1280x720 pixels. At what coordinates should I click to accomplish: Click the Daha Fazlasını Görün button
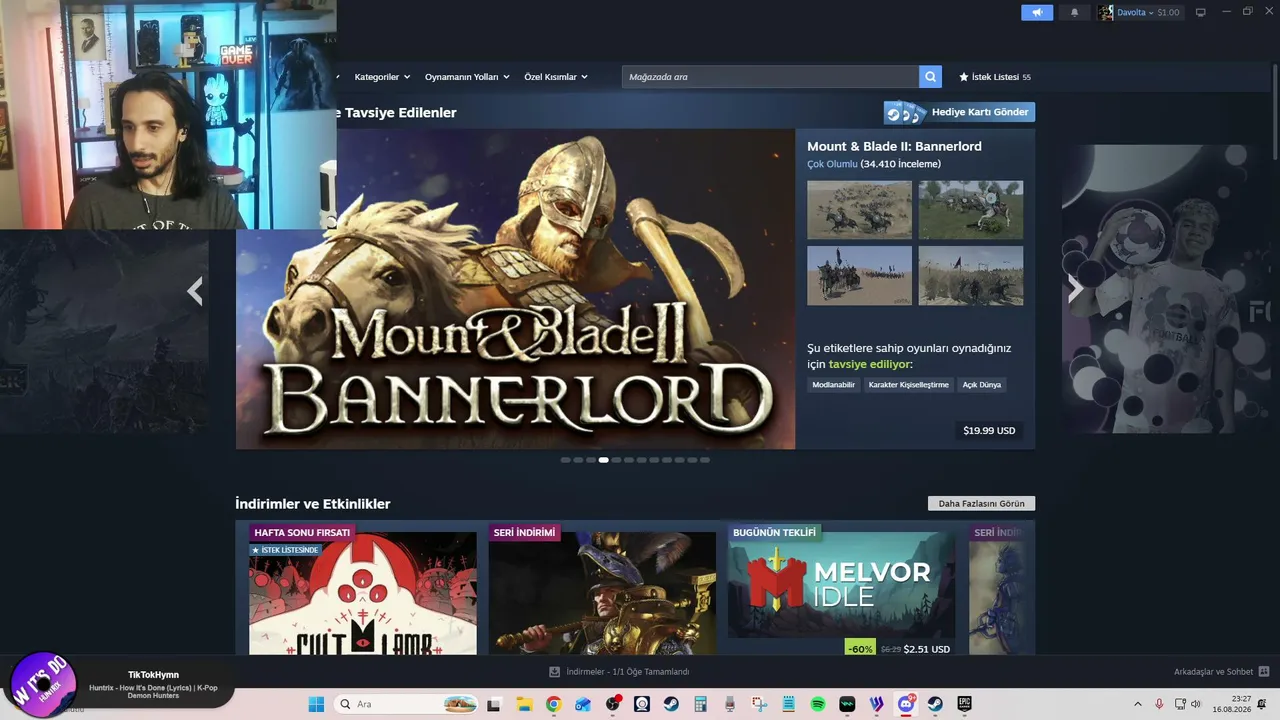pyautogui.click(x=981, y=504)
